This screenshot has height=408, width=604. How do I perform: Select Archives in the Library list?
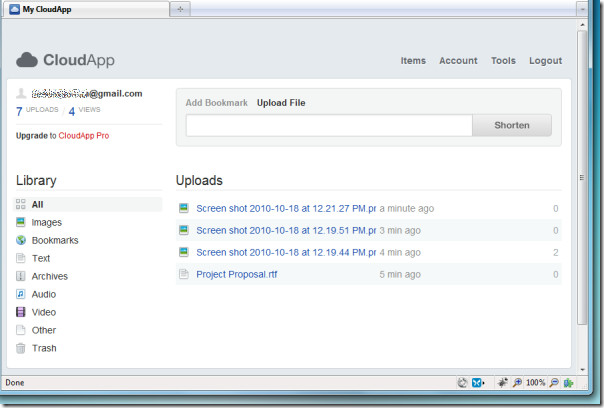coord(50,276)
